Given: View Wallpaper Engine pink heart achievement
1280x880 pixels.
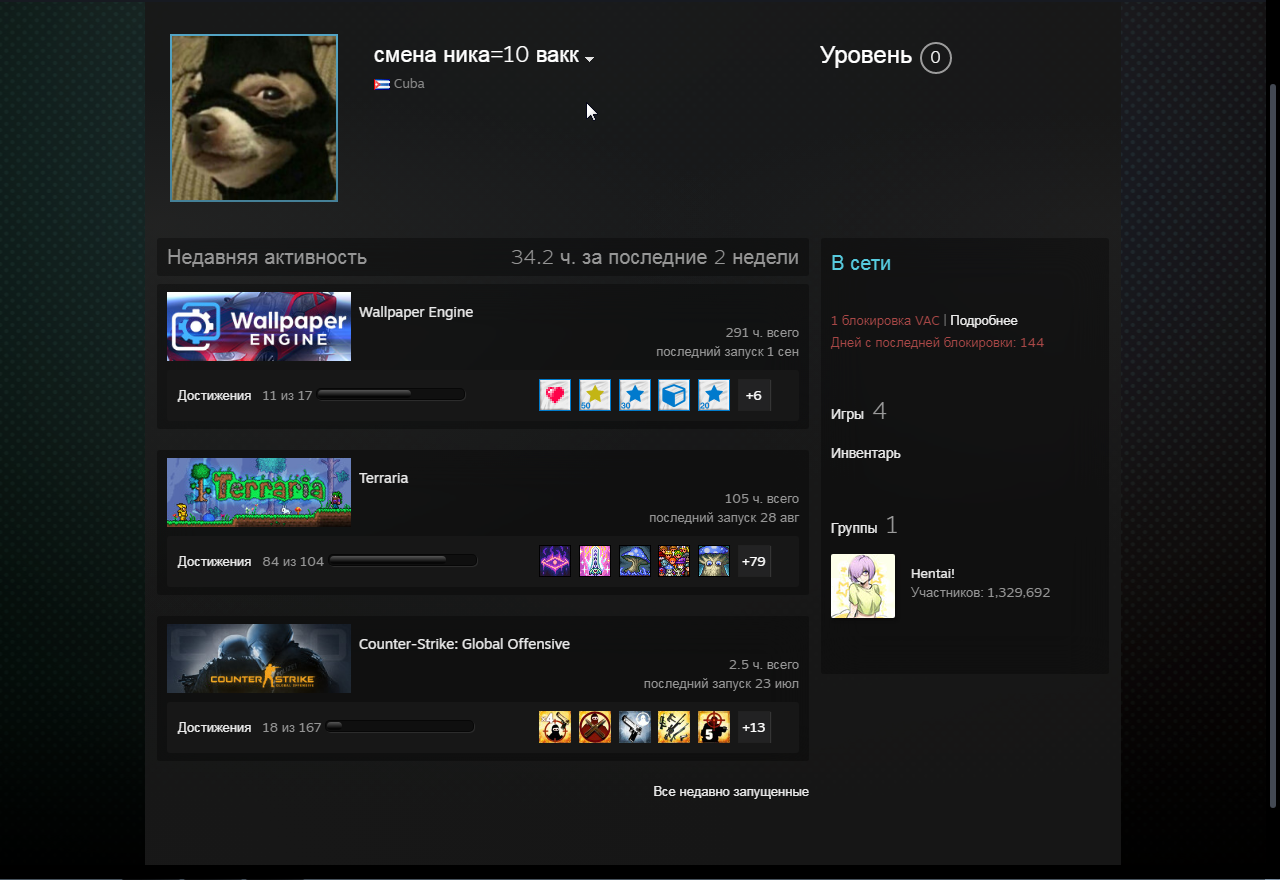Looking at the screenshot, I should tap(555, 395).
